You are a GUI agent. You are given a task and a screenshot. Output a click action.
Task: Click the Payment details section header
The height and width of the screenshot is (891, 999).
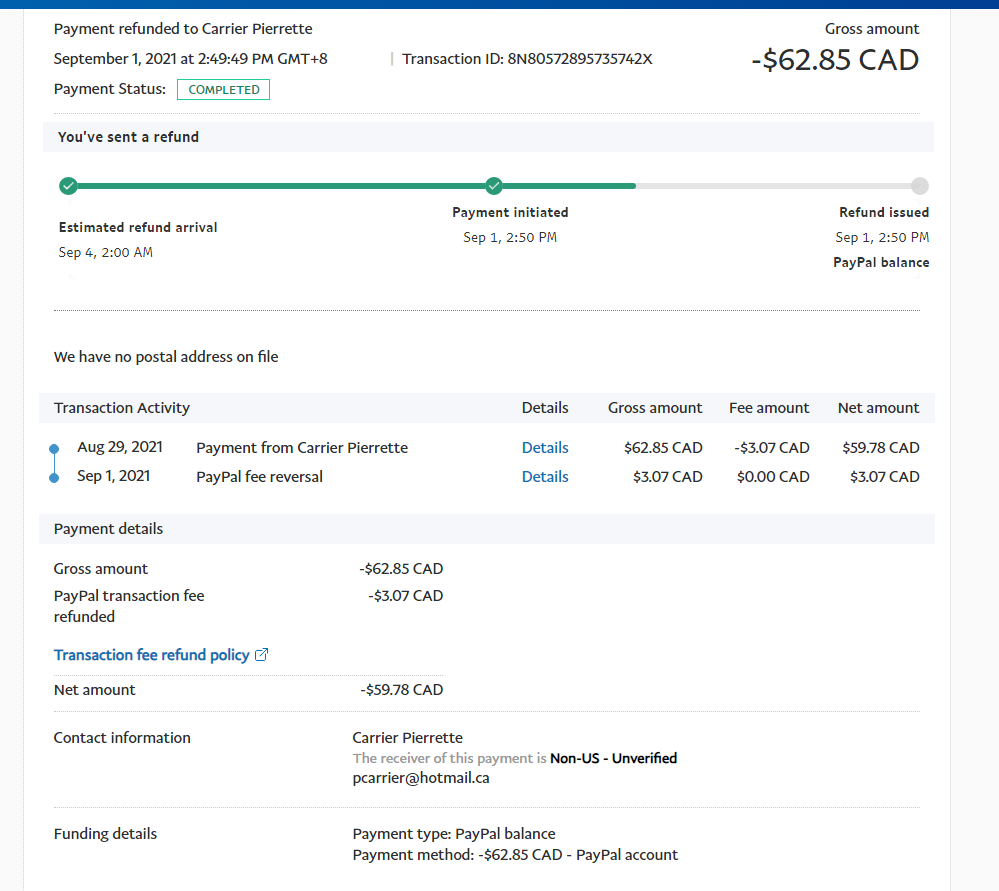pyautogui.click(x=108, y=529)
